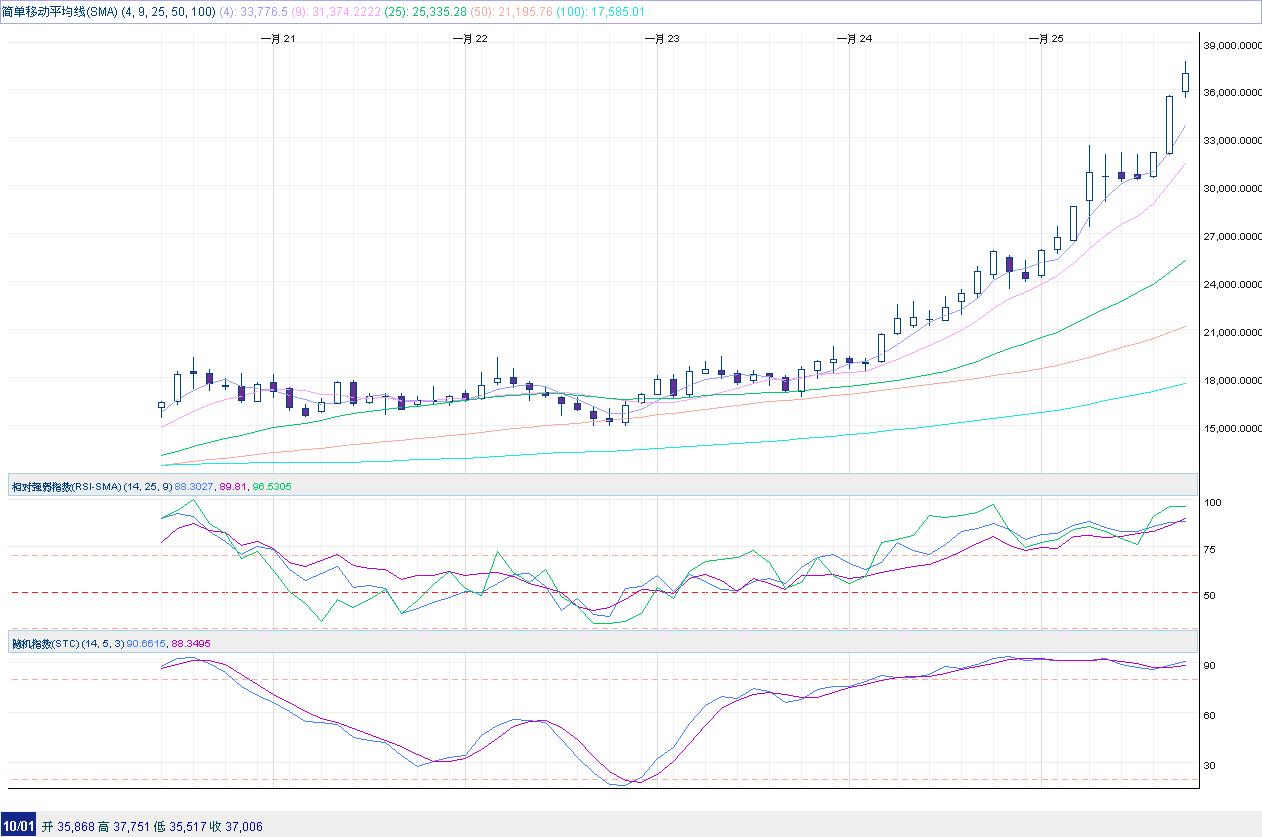Click the cyan SMA (100) value 17,585.01
The image size is (1262, 837).
(610, 11)
